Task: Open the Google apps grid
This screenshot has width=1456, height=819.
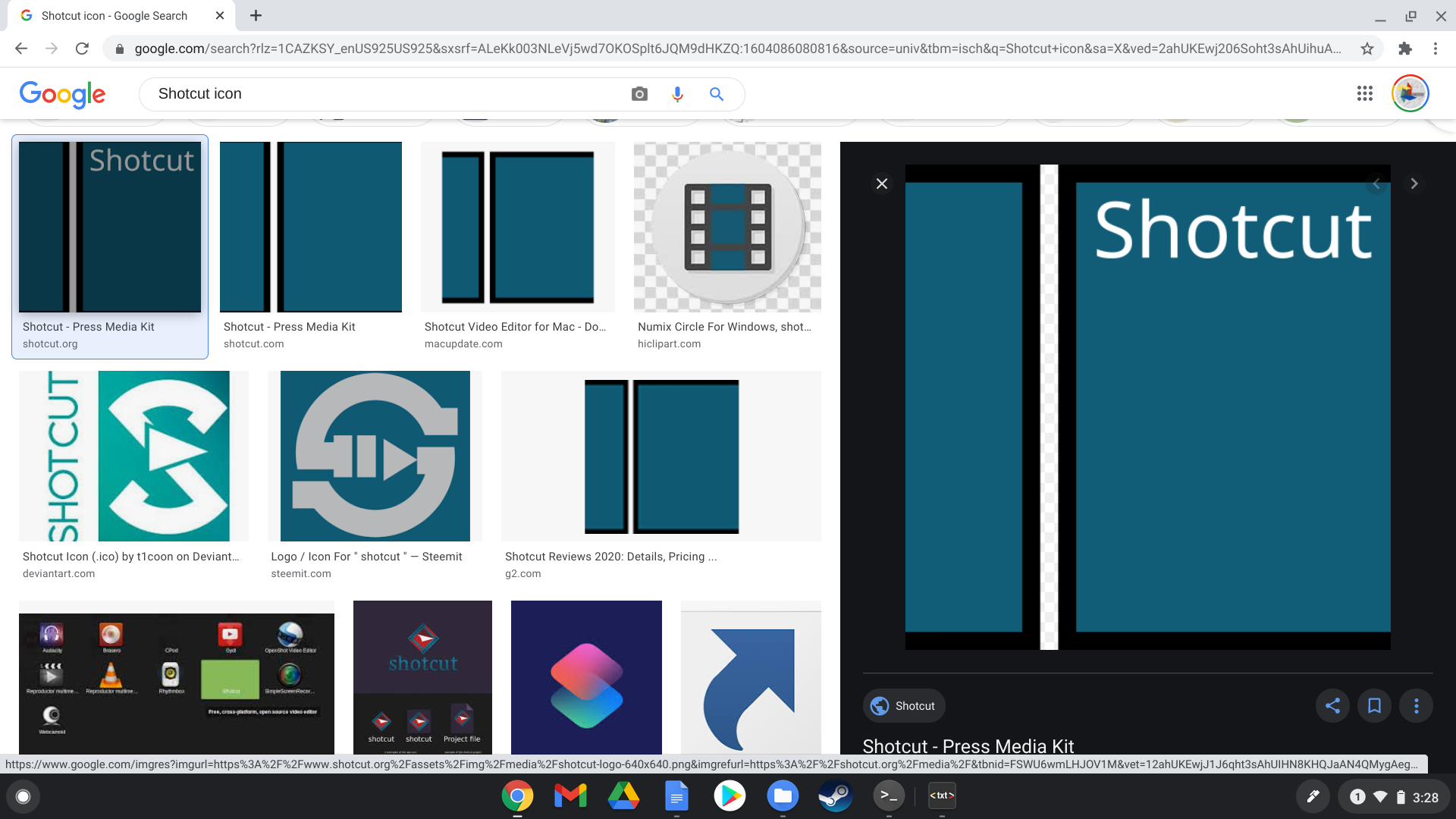Action: point(1365,93)
